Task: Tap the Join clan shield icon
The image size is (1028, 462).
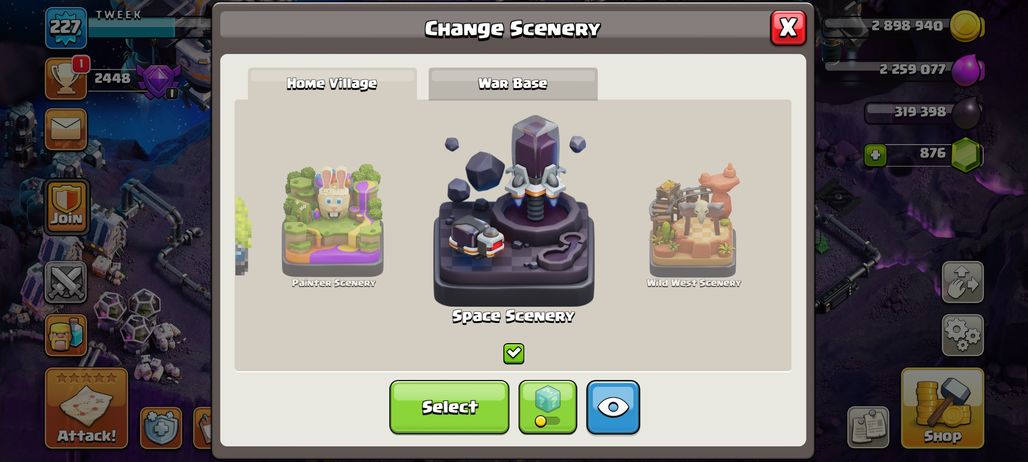Action: (67, 207)
